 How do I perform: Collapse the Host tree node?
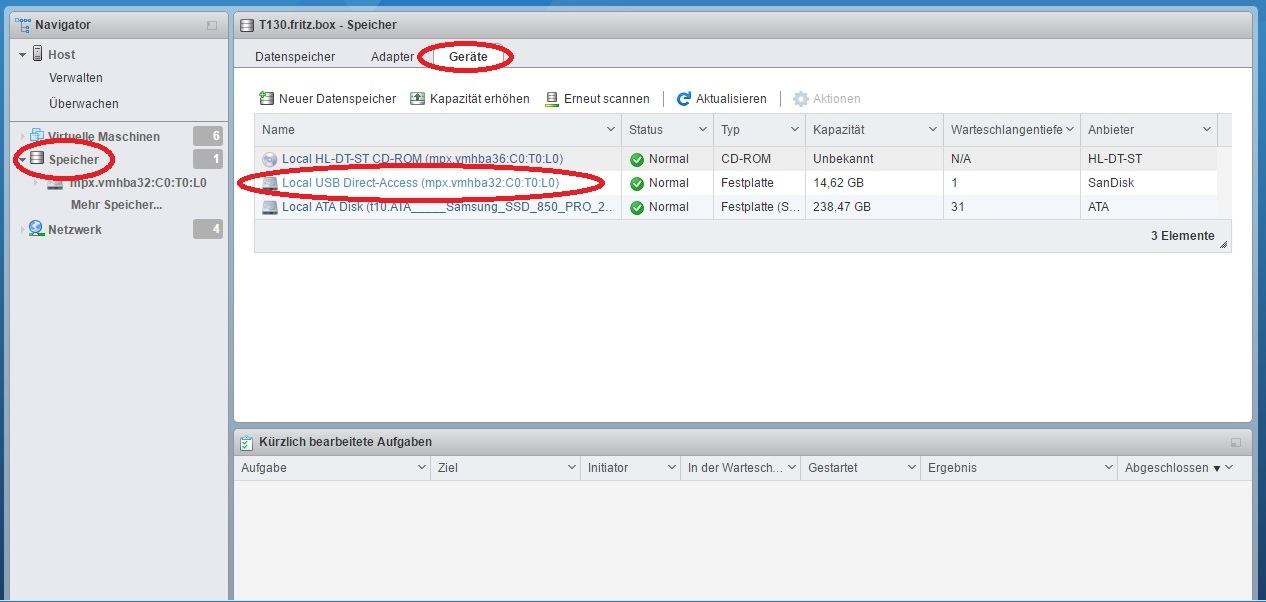coord(23,55)
